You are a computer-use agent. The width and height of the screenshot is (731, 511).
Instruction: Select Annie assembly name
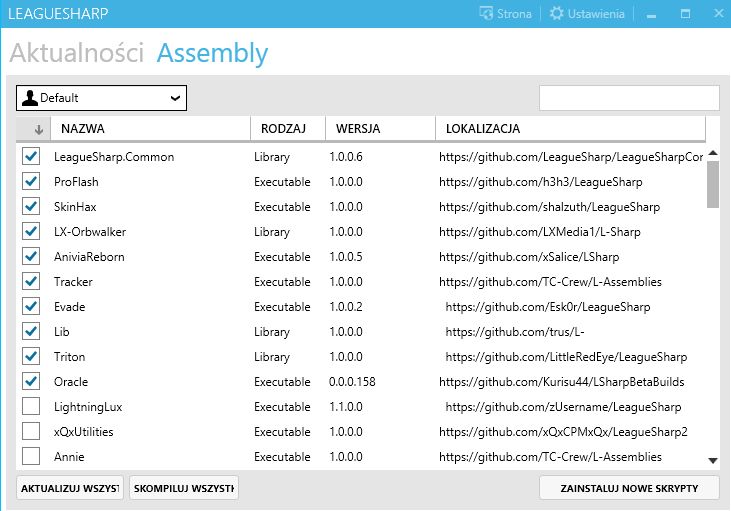[69, 457]
